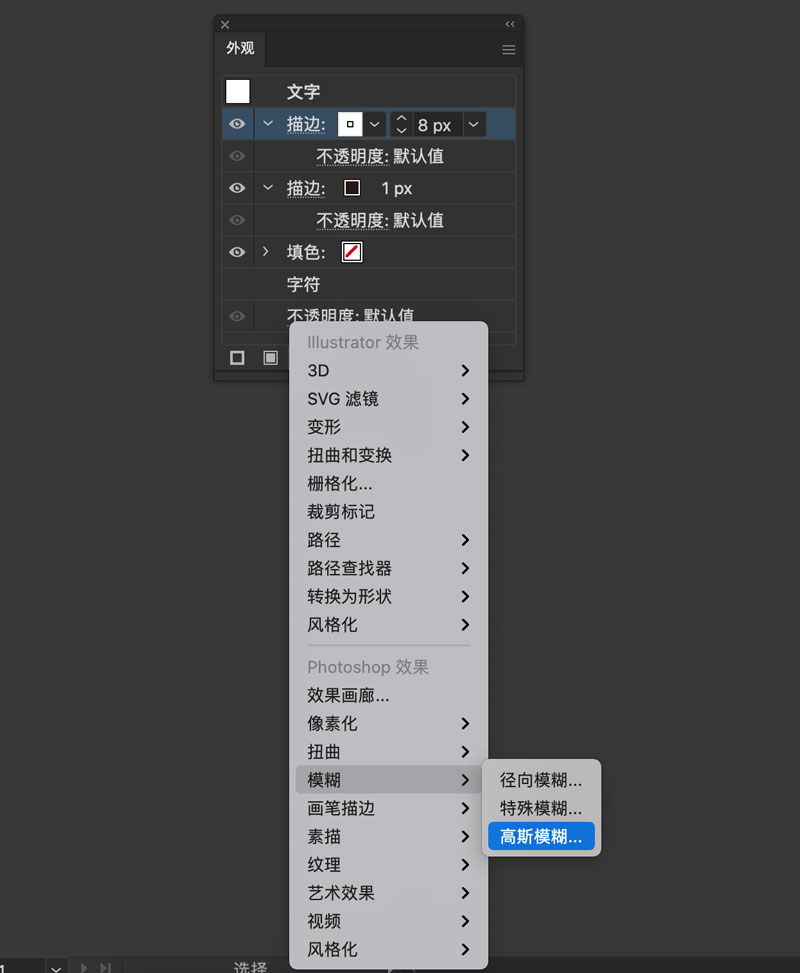This screenshot has height=973, width=800.
Task: Click the Add New Stroke icon
Action: click(x=237, y=358)
